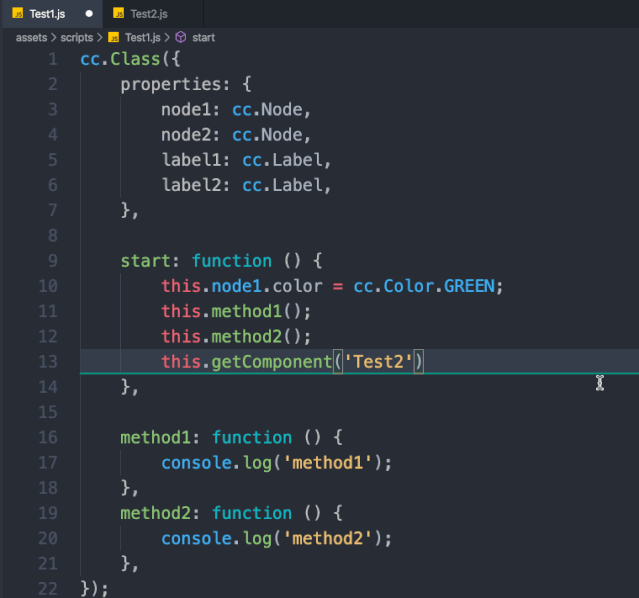Click the 'properties' keyword on line 2
This screenshot has width=639, height=598.
pyautogui.click(x=170, y=84)
